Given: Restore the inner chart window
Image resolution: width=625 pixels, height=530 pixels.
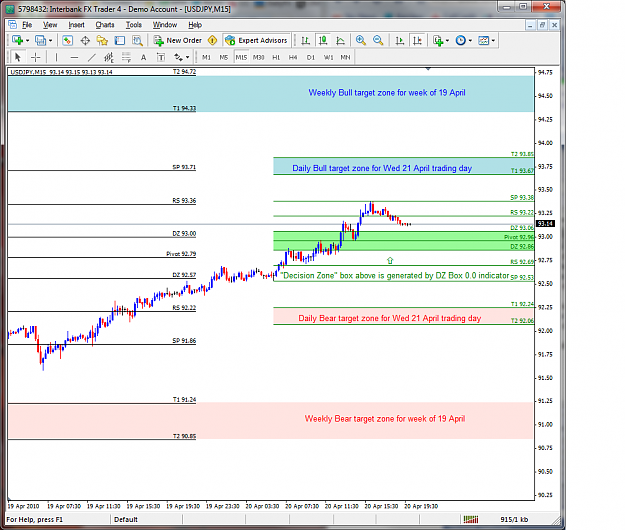Looking at the screenshot, I should [x=542, y=25].
